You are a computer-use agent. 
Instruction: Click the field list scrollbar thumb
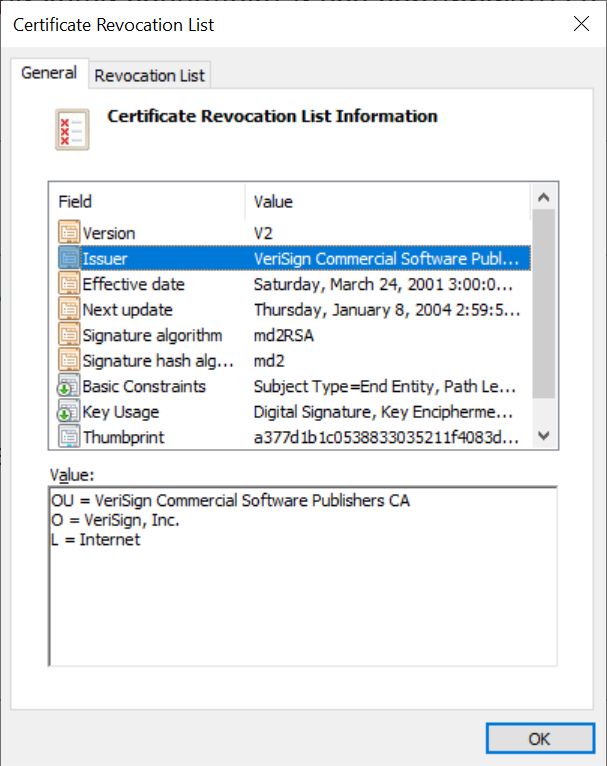[x=544, y=304]
